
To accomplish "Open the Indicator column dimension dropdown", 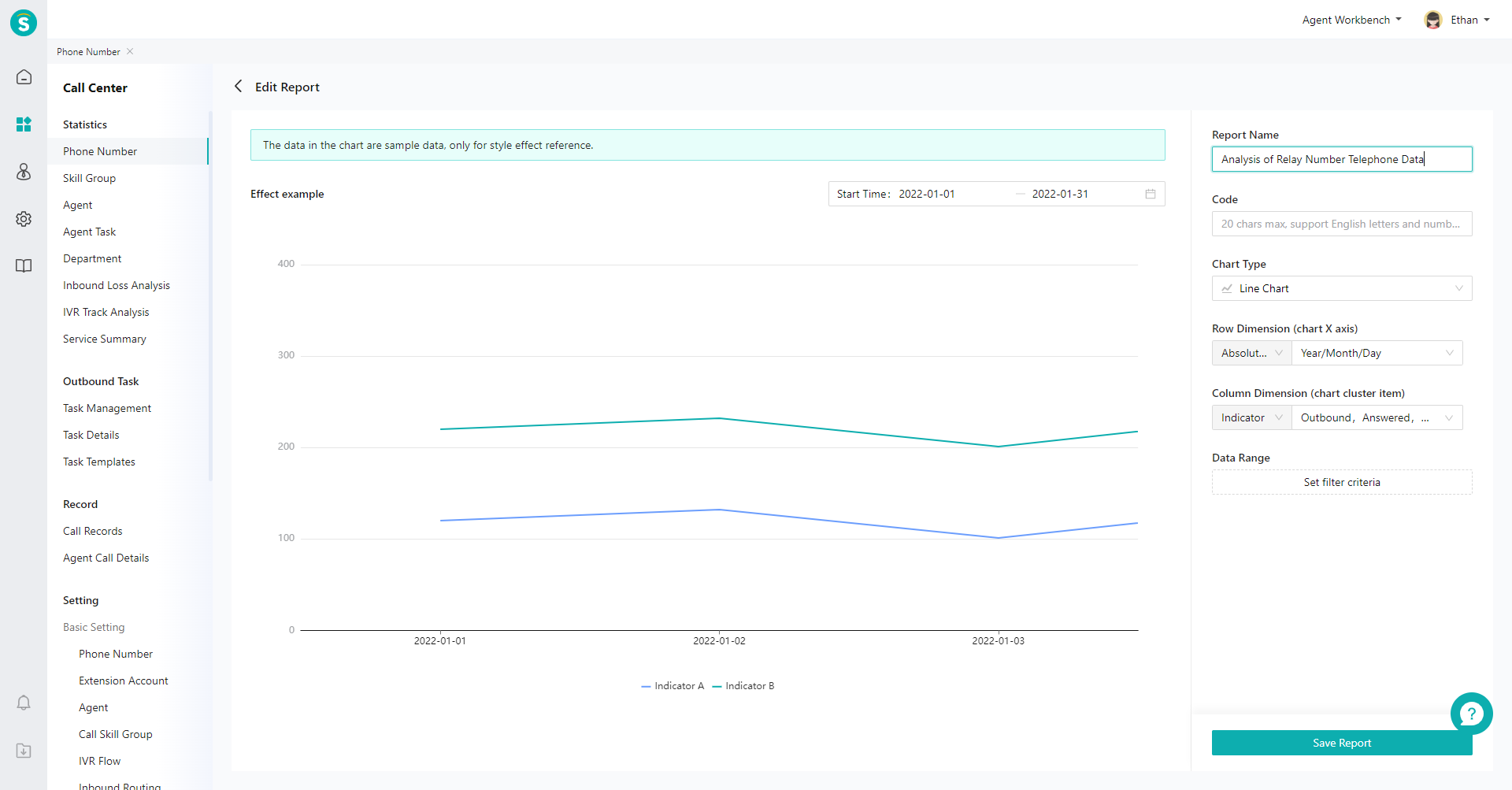I will pyautogui.click(x=1252, y=417).
